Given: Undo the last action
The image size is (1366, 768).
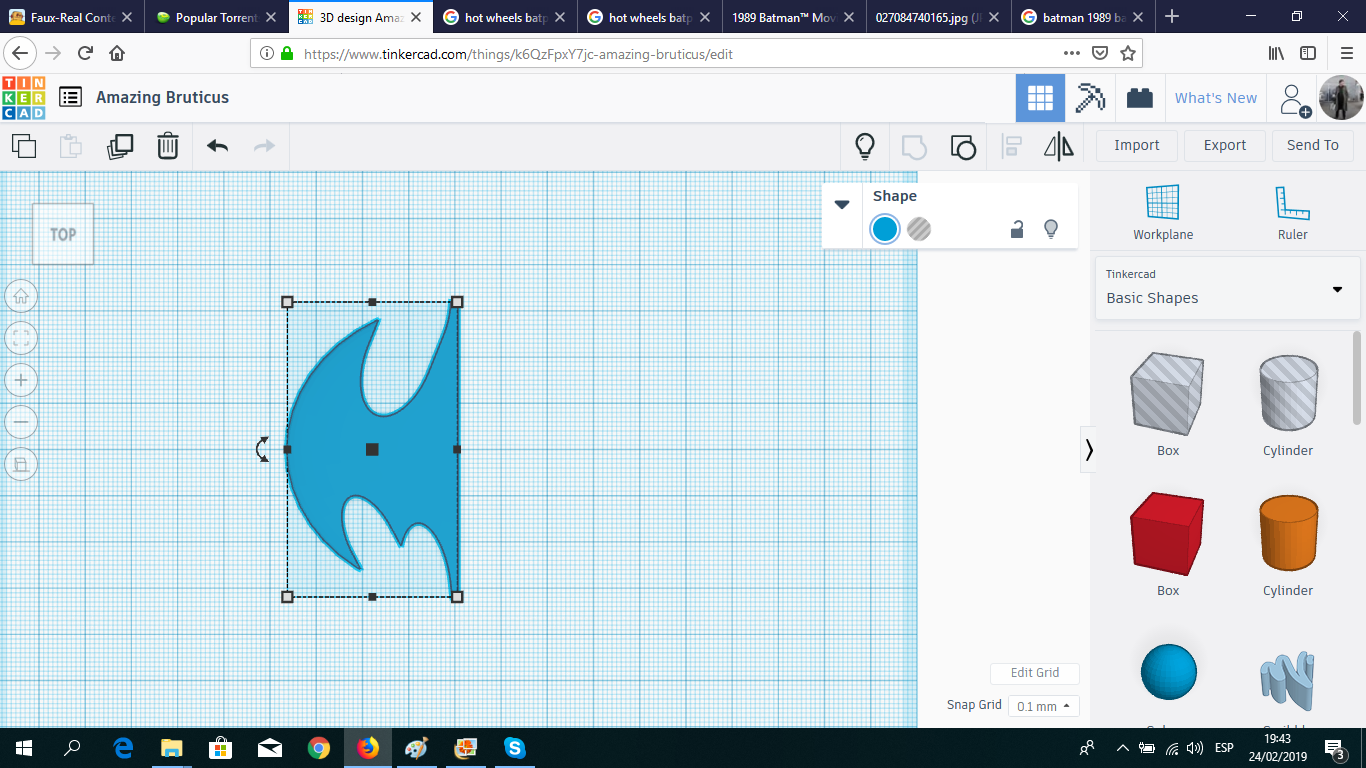Looking at the screenshot, I should point(217,146).
